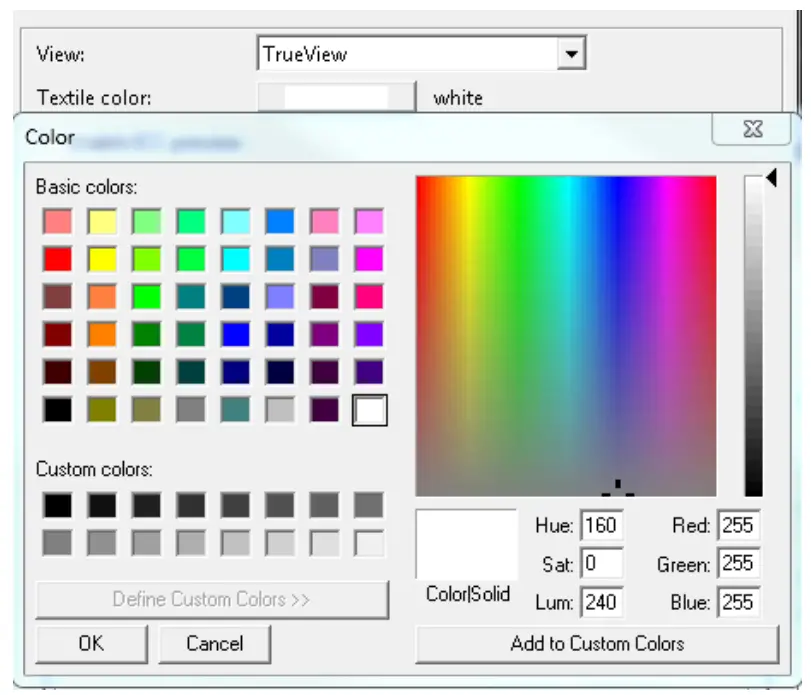The image size is (811, 695).
Task: Click the Blue value field
Action: click(x=739, y=602)
